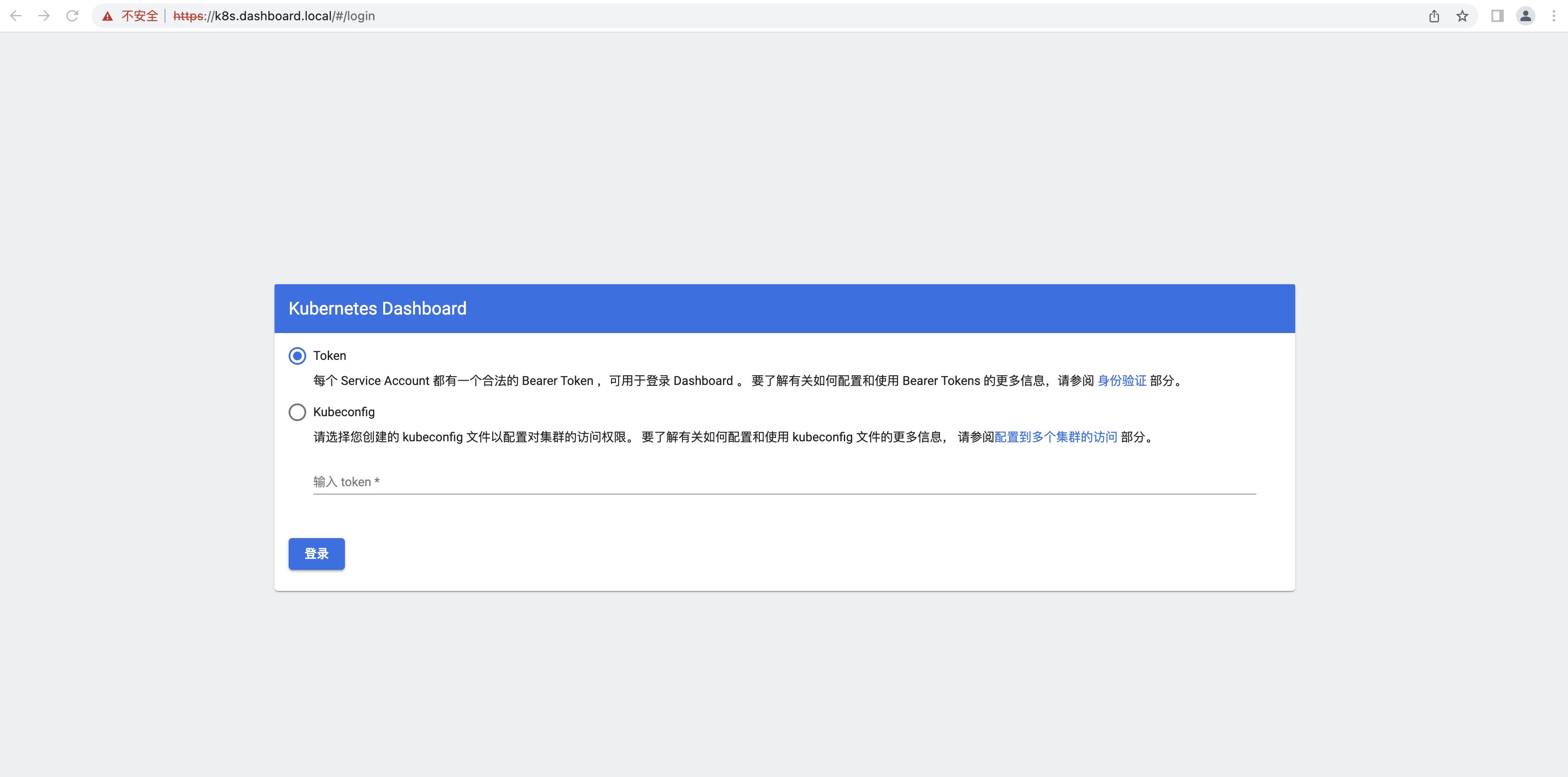Select the Kubeconfig radio button
The image size is (1568, 777).
(x=297, y=412)
